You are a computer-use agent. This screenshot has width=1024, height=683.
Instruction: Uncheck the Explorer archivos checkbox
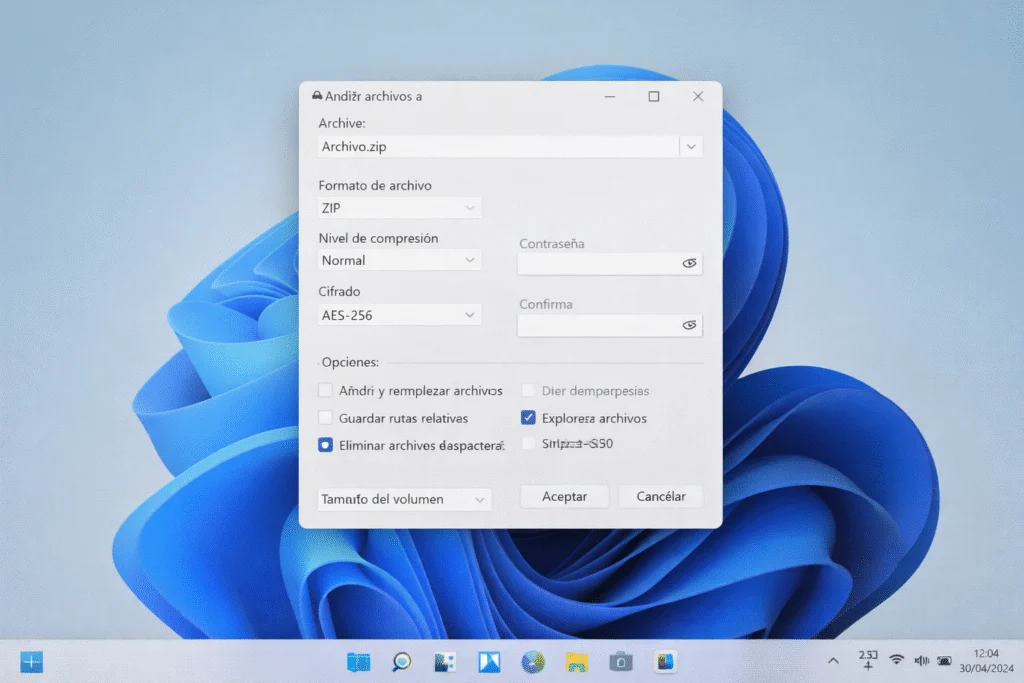click(528, 418)
